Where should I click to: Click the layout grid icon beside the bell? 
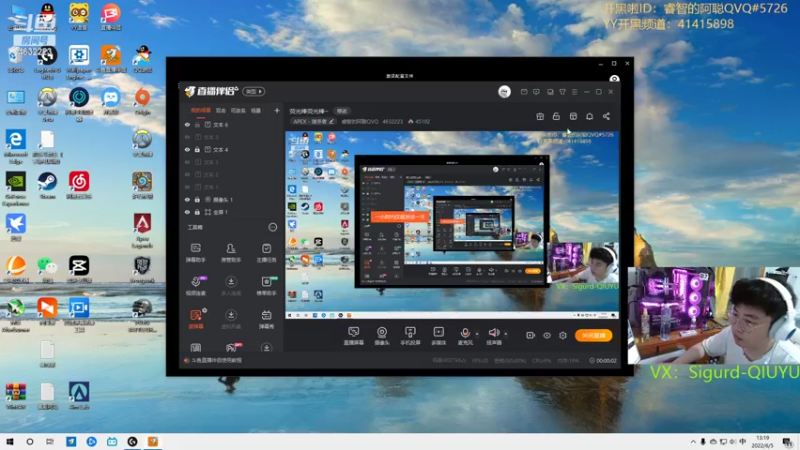pyautogui.click(x=573, y=116)
